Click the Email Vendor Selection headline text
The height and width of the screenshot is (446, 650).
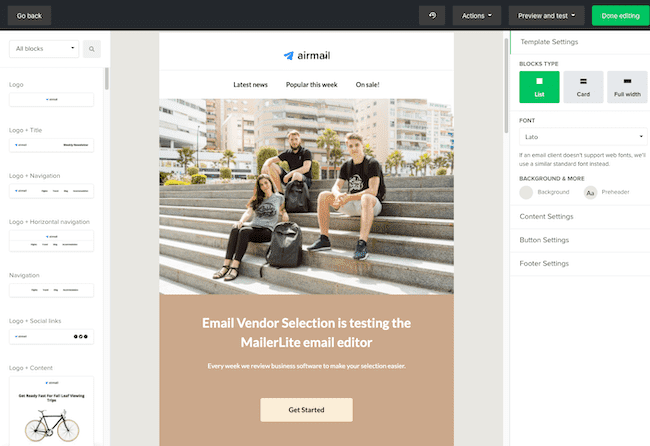[x=306, y=333]
